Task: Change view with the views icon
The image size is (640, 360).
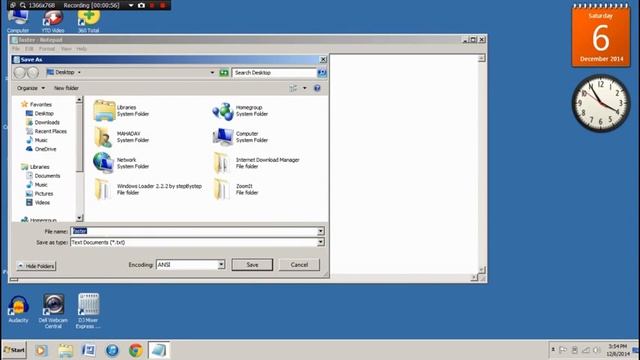Action: pos(293,88)
